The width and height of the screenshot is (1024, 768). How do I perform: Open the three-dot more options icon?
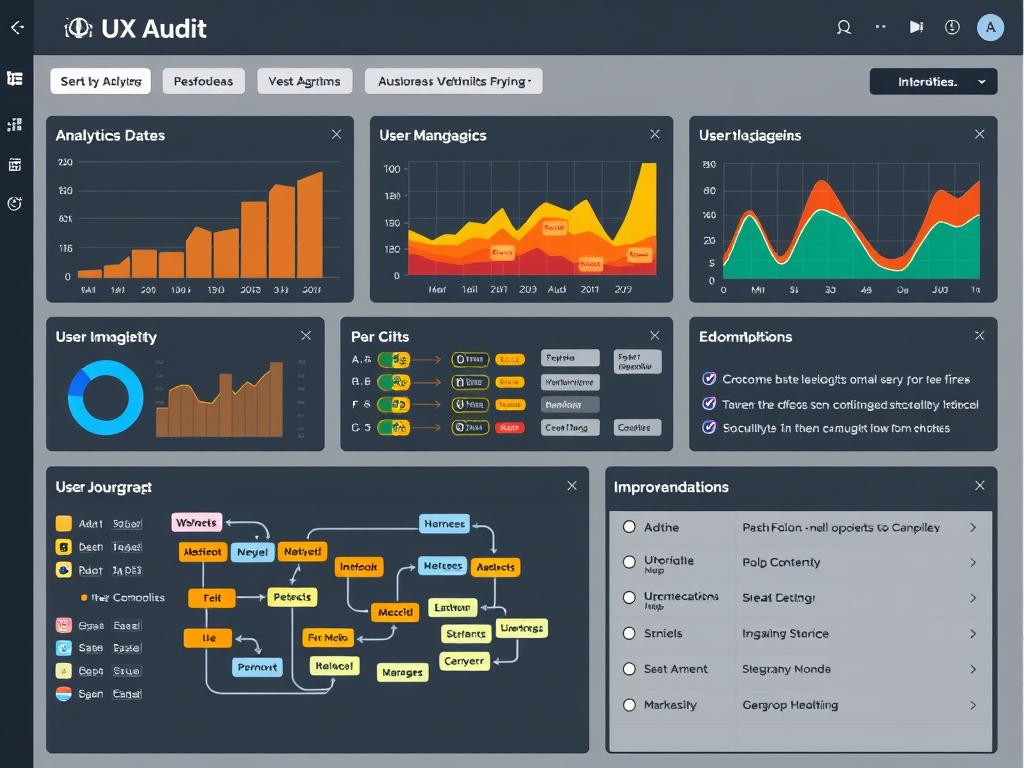pos(881,28)
